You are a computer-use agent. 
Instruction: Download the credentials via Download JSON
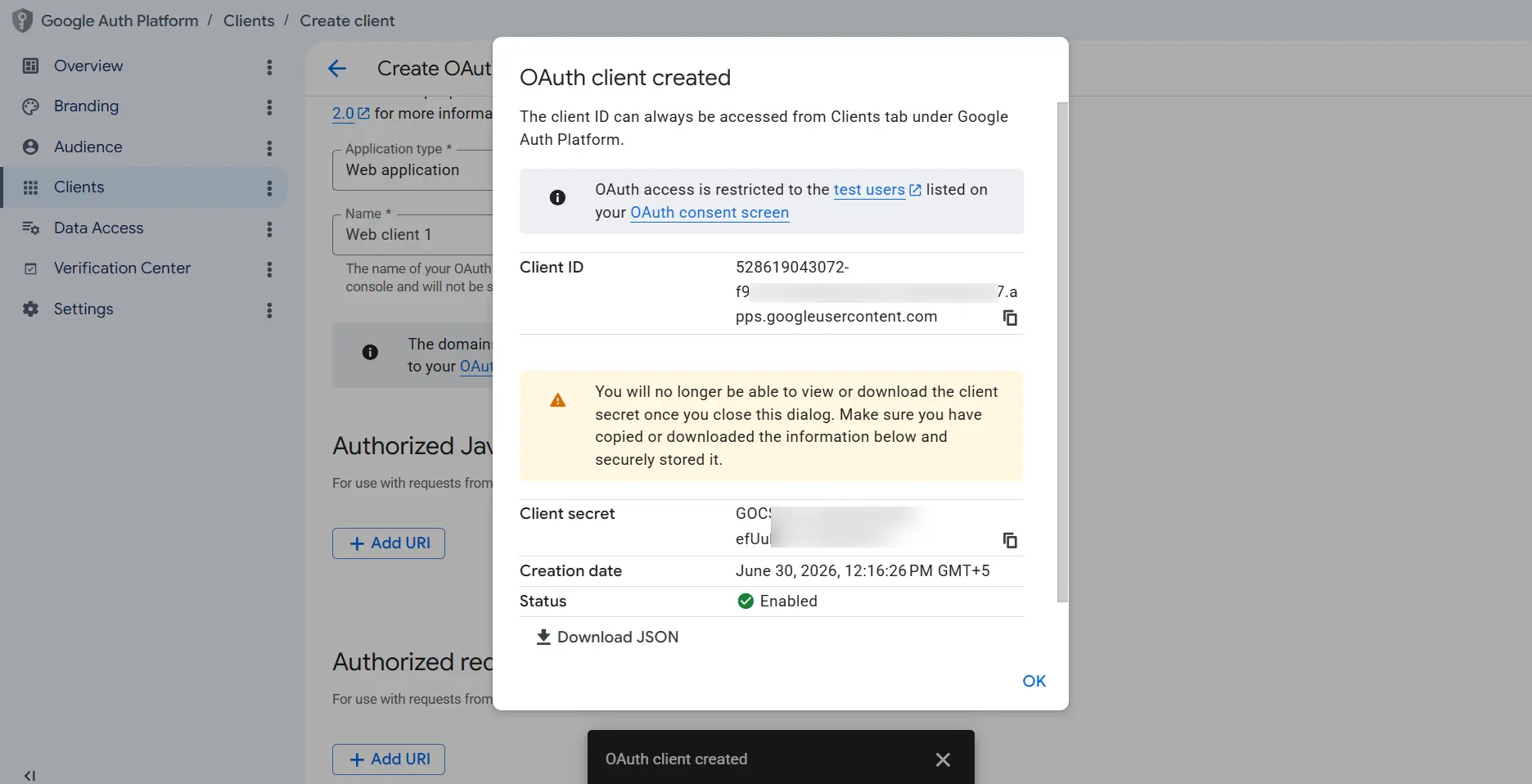607,638
